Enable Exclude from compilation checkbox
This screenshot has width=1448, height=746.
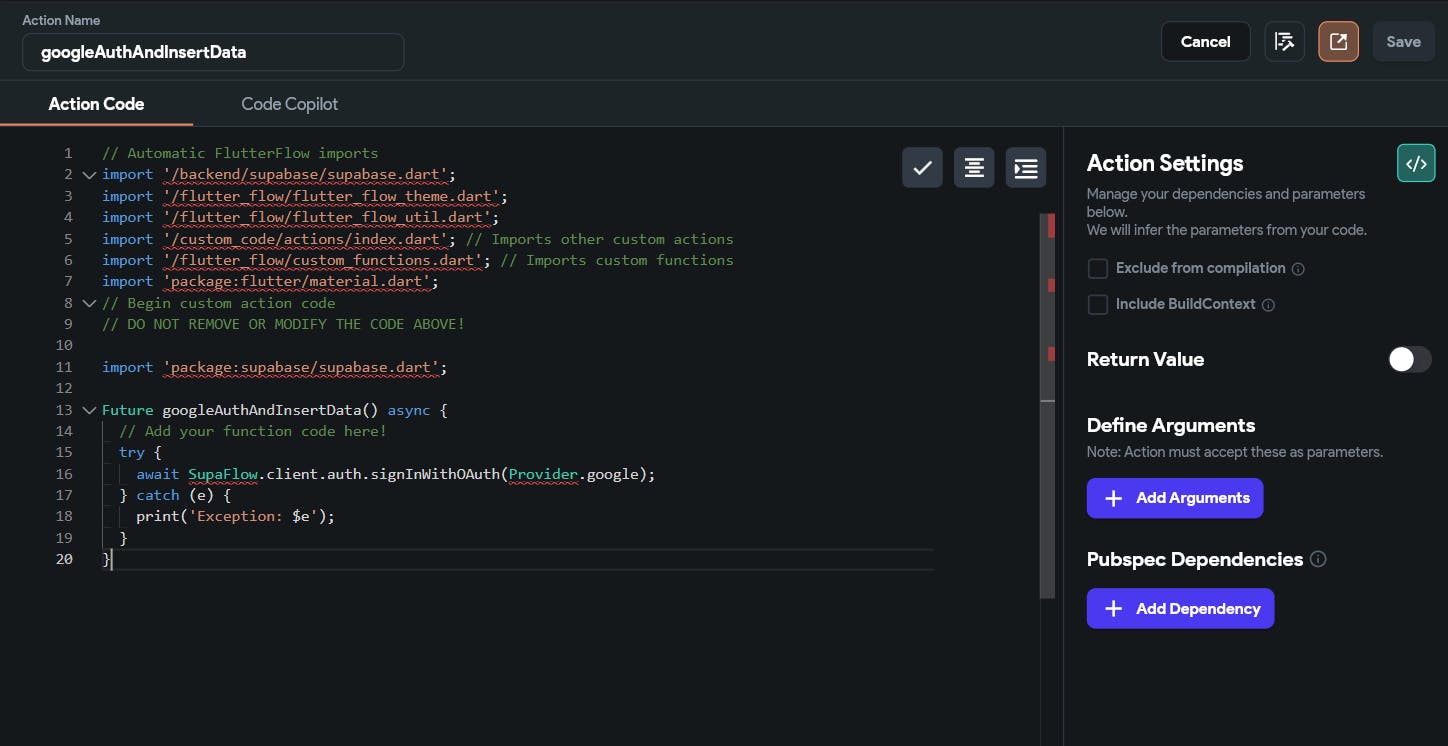(x=1098, y=268)
